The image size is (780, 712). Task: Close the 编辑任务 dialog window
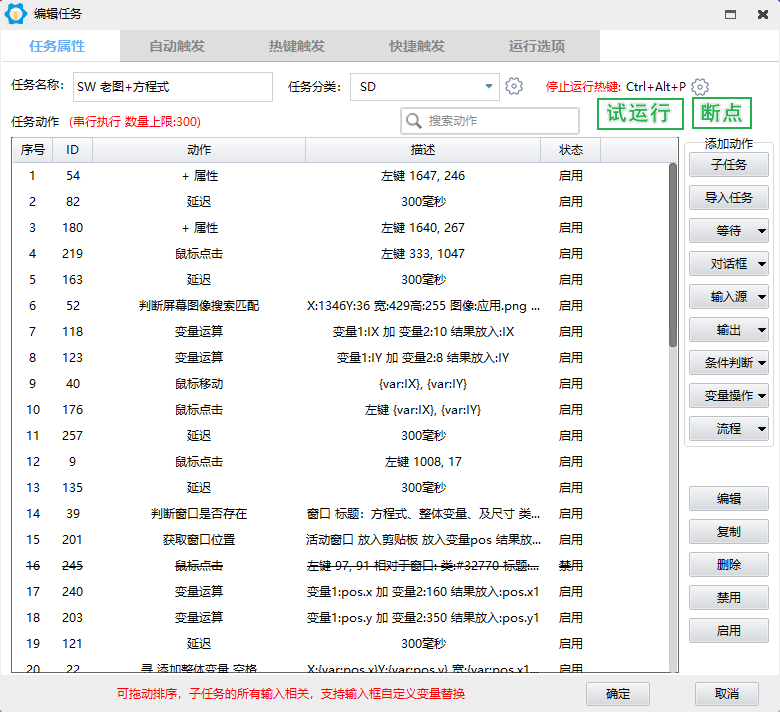[x=761, y=14]
